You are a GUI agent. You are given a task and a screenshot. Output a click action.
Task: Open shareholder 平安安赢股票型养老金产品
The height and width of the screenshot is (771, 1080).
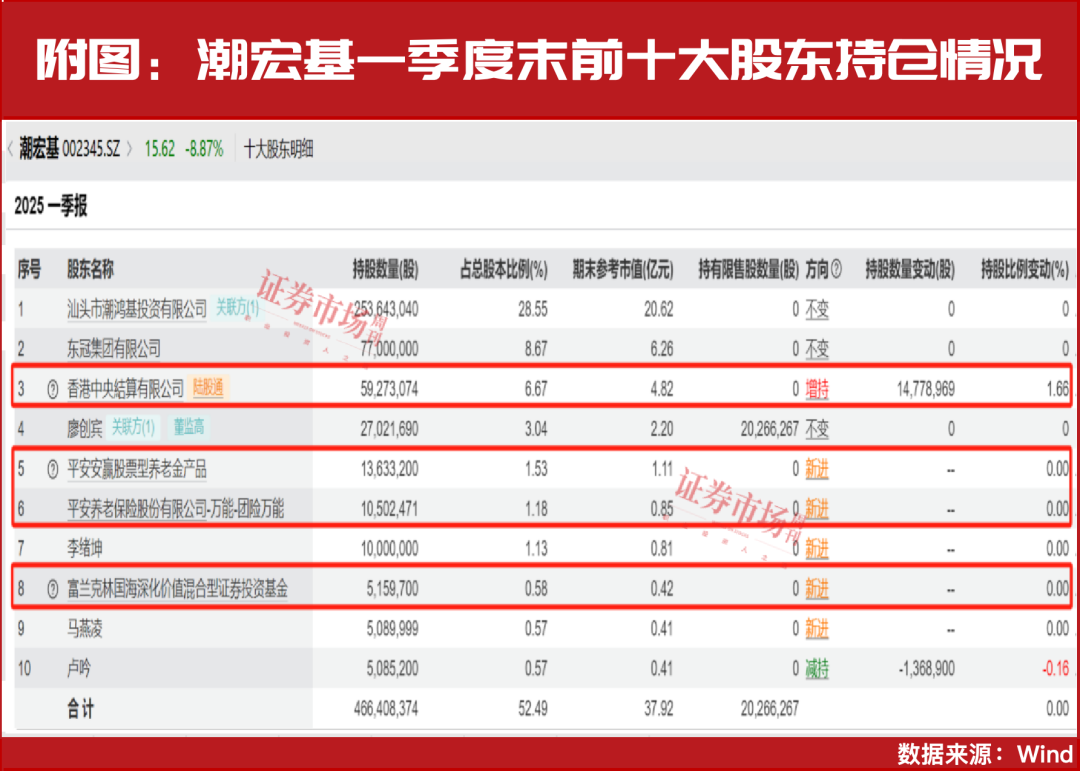(136, 469)
